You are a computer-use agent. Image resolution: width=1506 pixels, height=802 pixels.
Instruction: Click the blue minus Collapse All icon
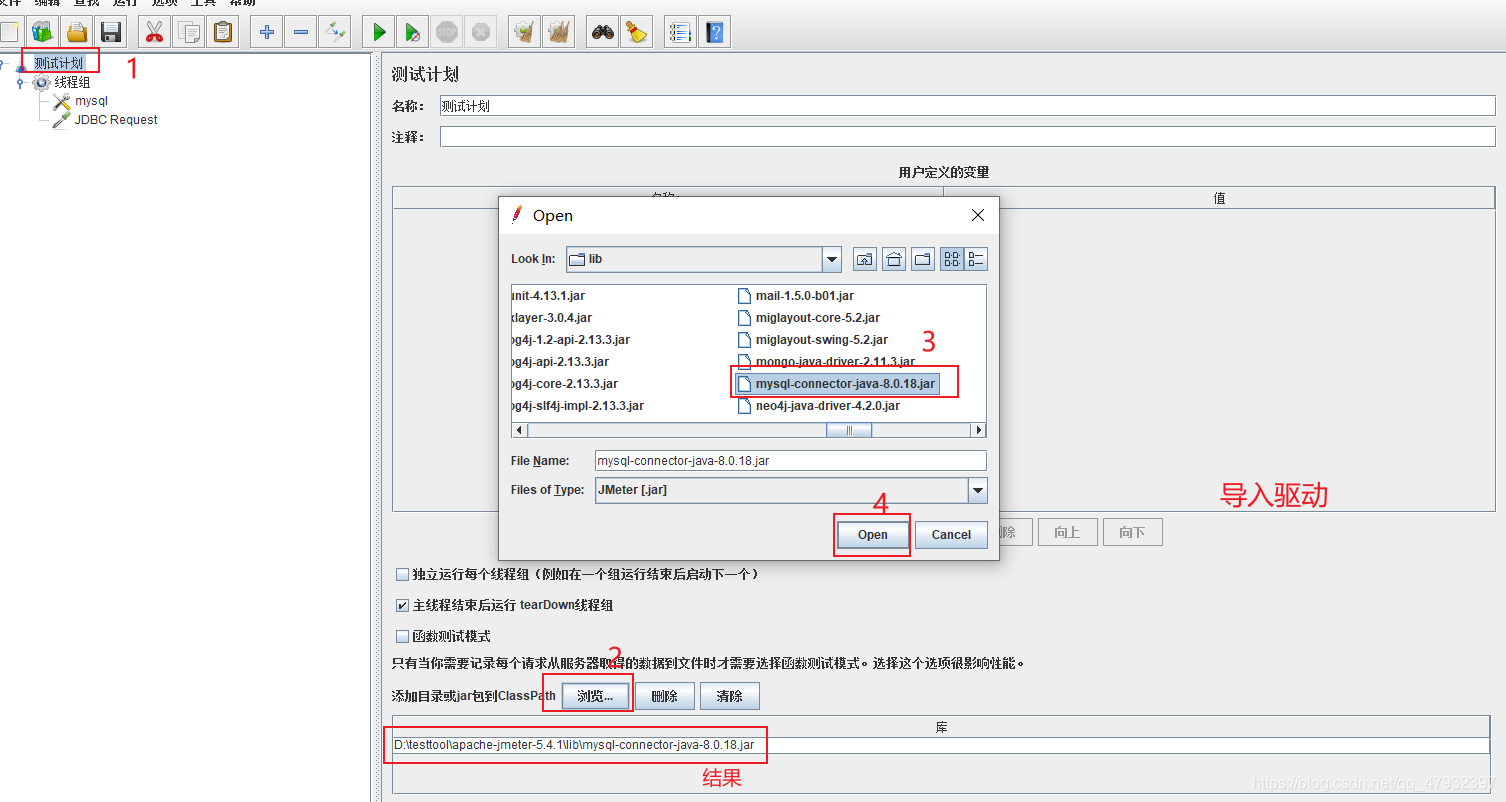[x=300, y=32]
